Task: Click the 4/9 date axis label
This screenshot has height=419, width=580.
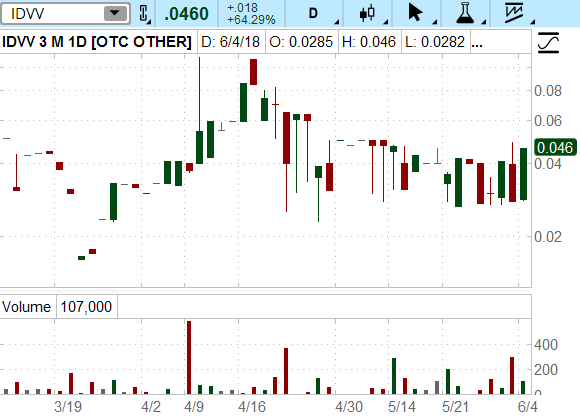Action: (x=194, y=407)
